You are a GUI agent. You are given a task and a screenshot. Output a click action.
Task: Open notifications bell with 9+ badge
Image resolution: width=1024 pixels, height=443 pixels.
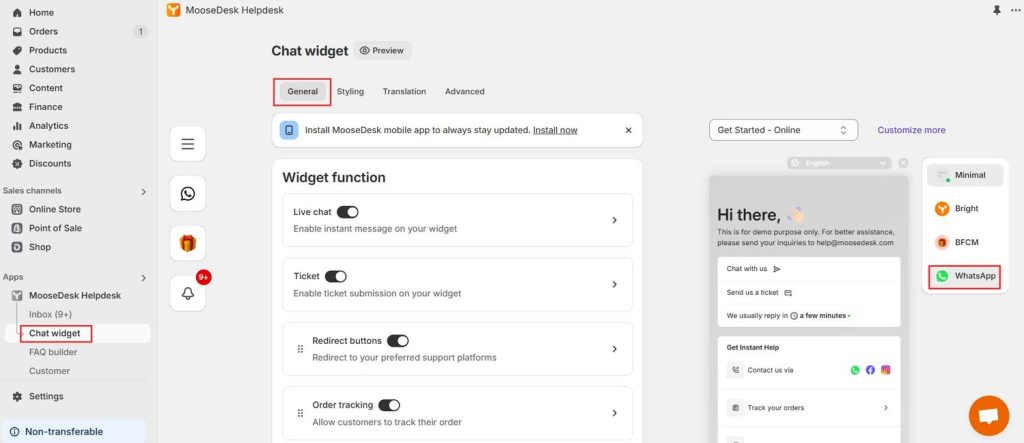pos(187,293)
